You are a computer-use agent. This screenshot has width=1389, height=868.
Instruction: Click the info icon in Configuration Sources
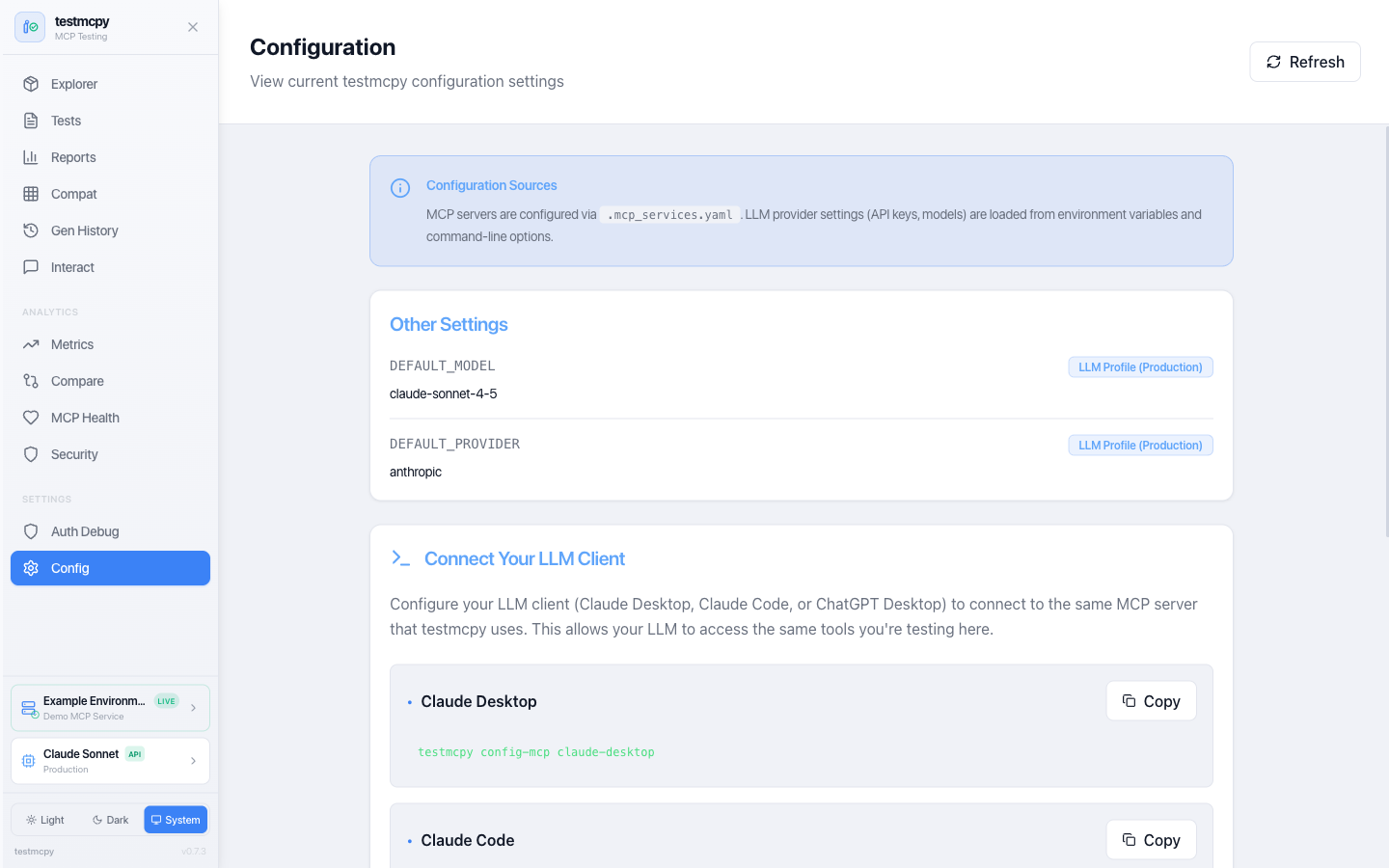400,188
